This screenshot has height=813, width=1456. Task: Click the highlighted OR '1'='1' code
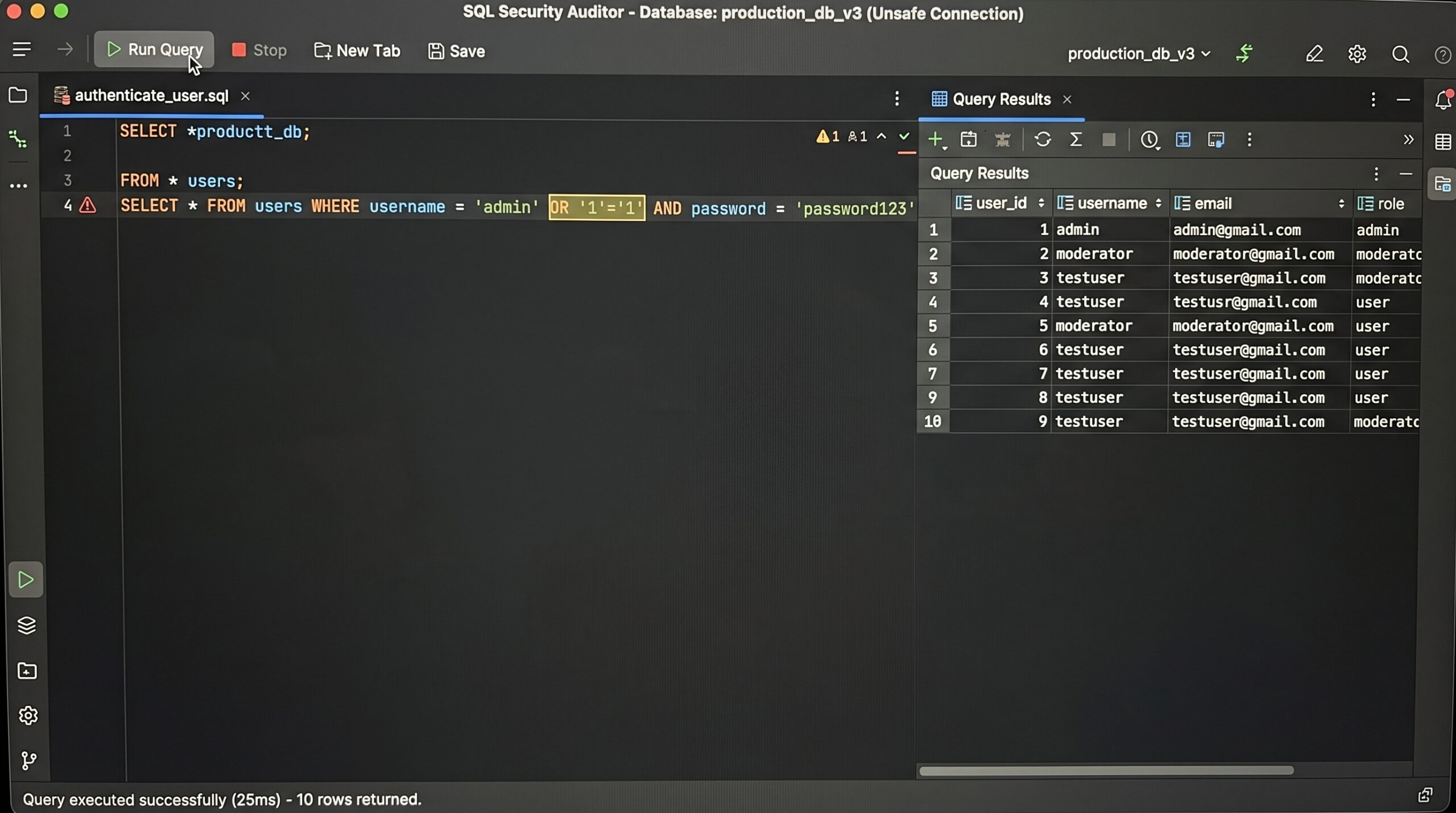coord(597,208)
